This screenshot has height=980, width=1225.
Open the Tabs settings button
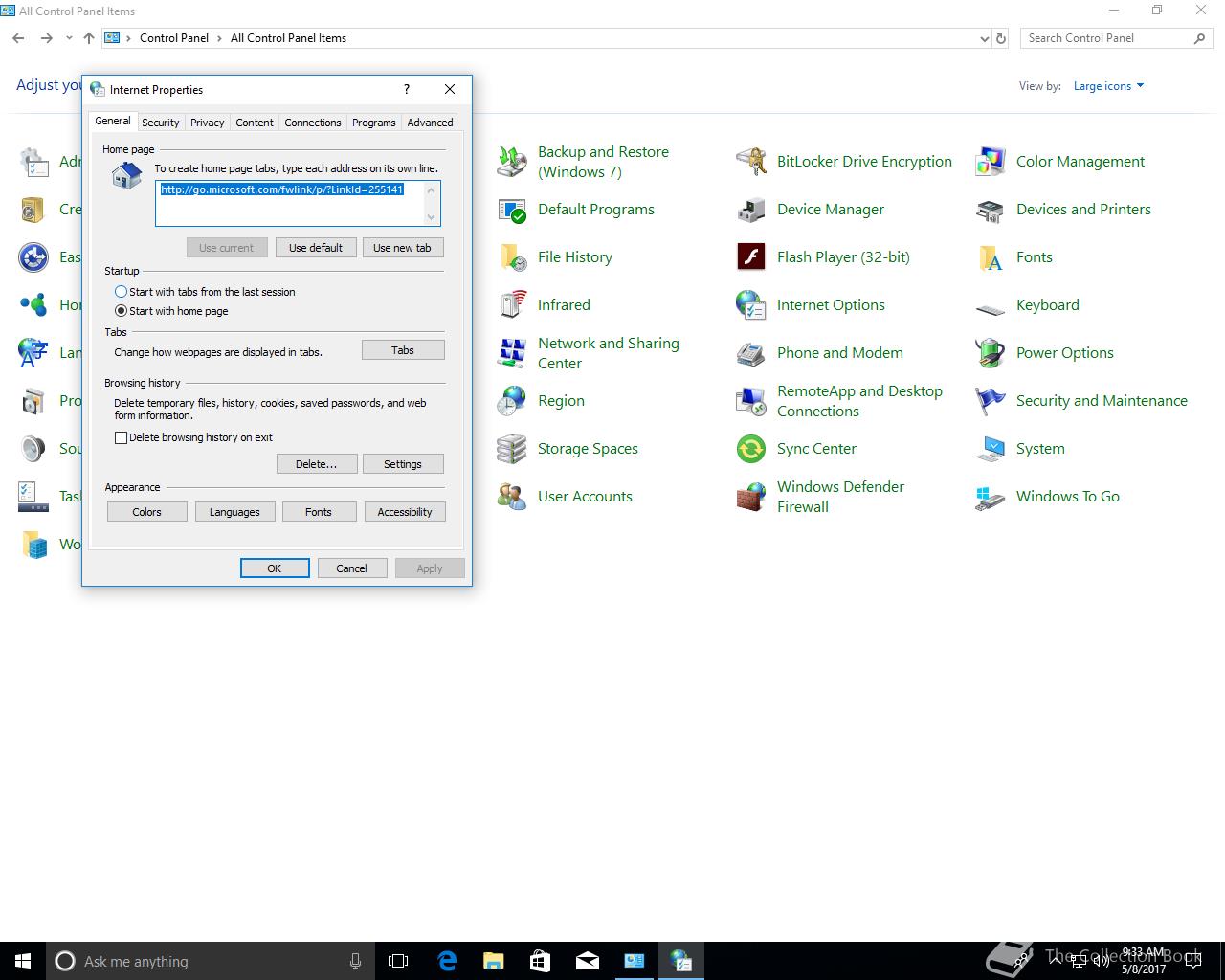pyautogui.click(x=403, y=350)
